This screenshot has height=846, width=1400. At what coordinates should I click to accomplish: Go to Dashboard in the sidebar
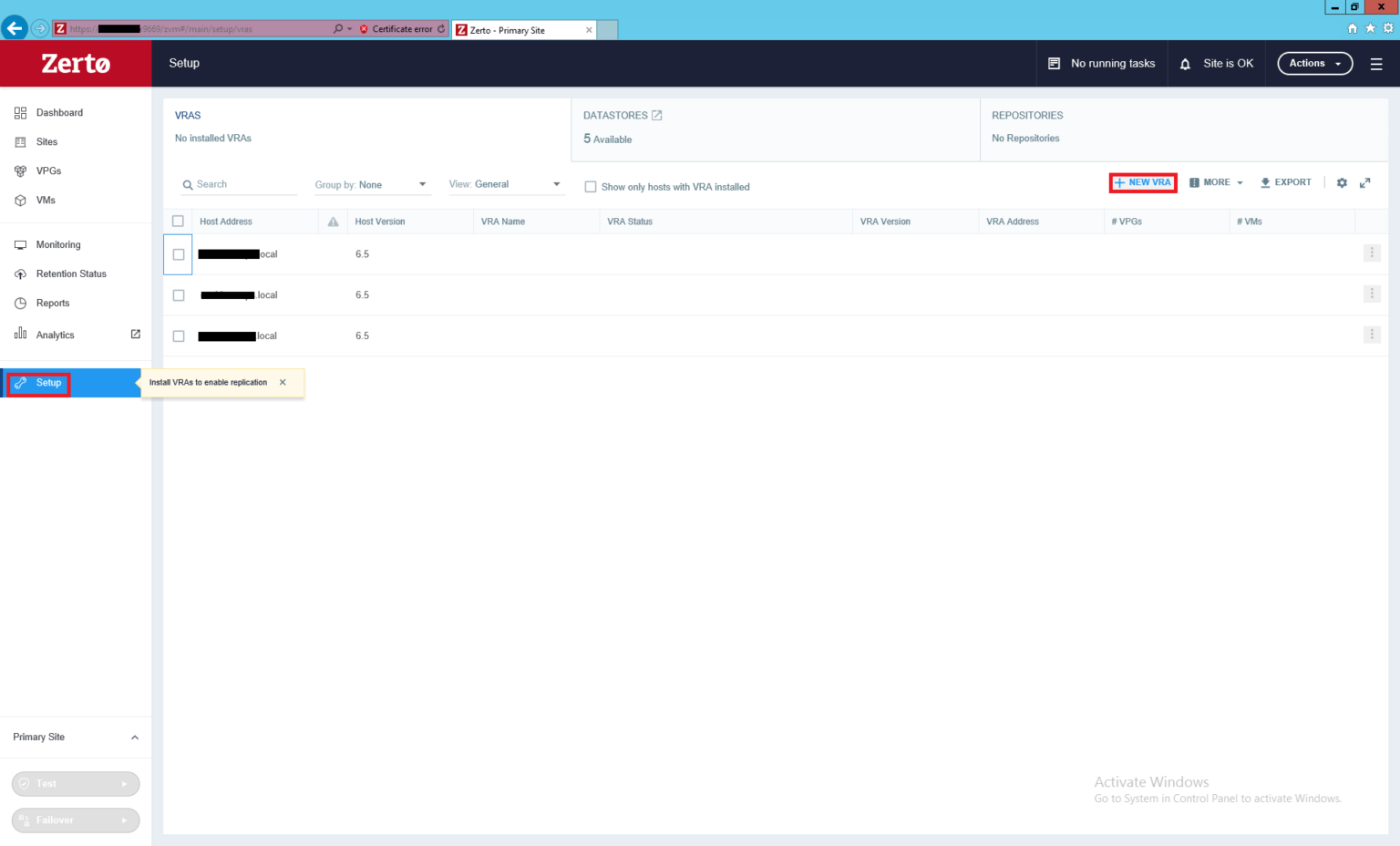pos(59,113)
